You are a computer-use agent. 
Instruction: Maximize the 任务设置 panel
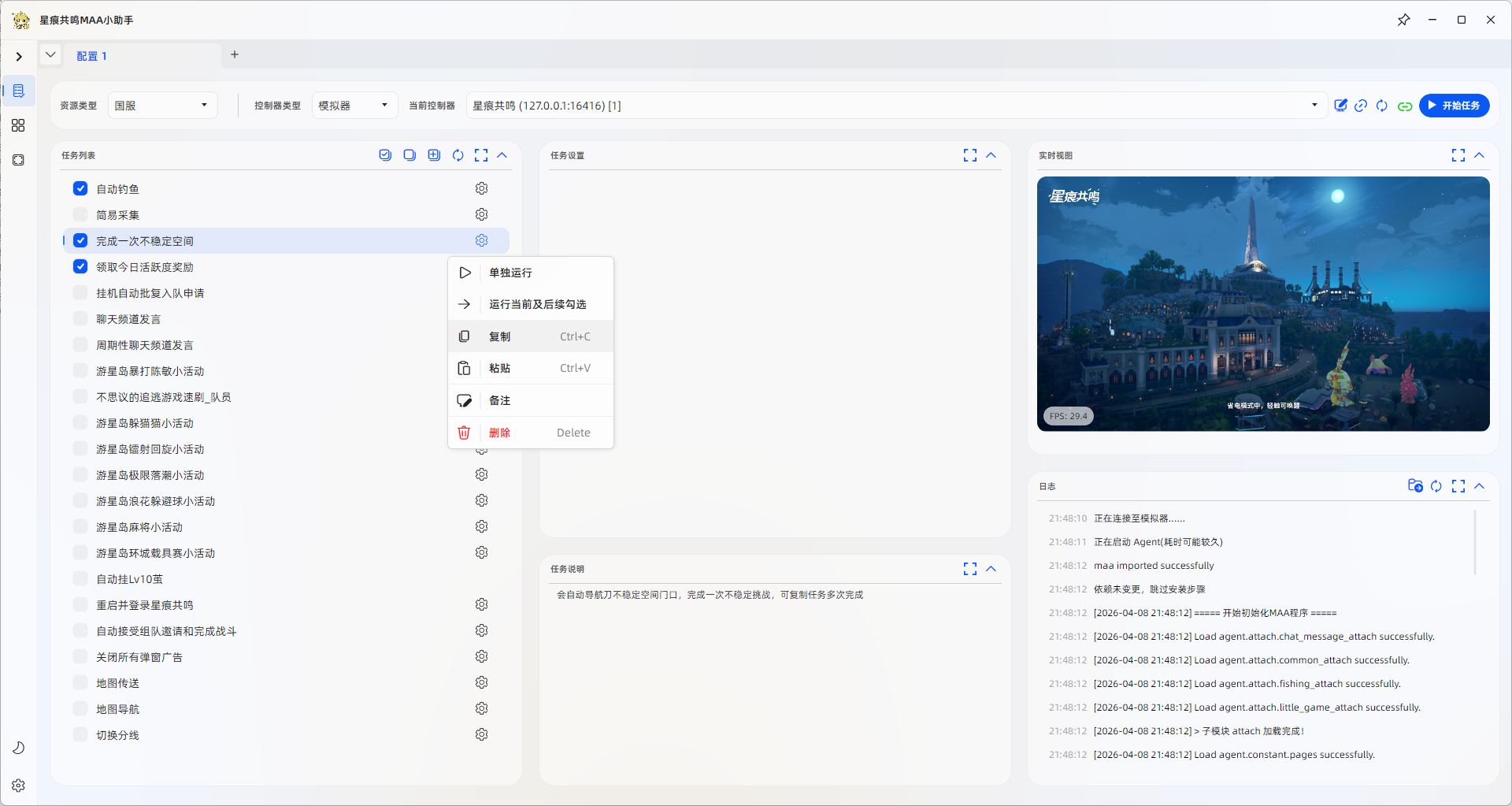pos(970,155)
